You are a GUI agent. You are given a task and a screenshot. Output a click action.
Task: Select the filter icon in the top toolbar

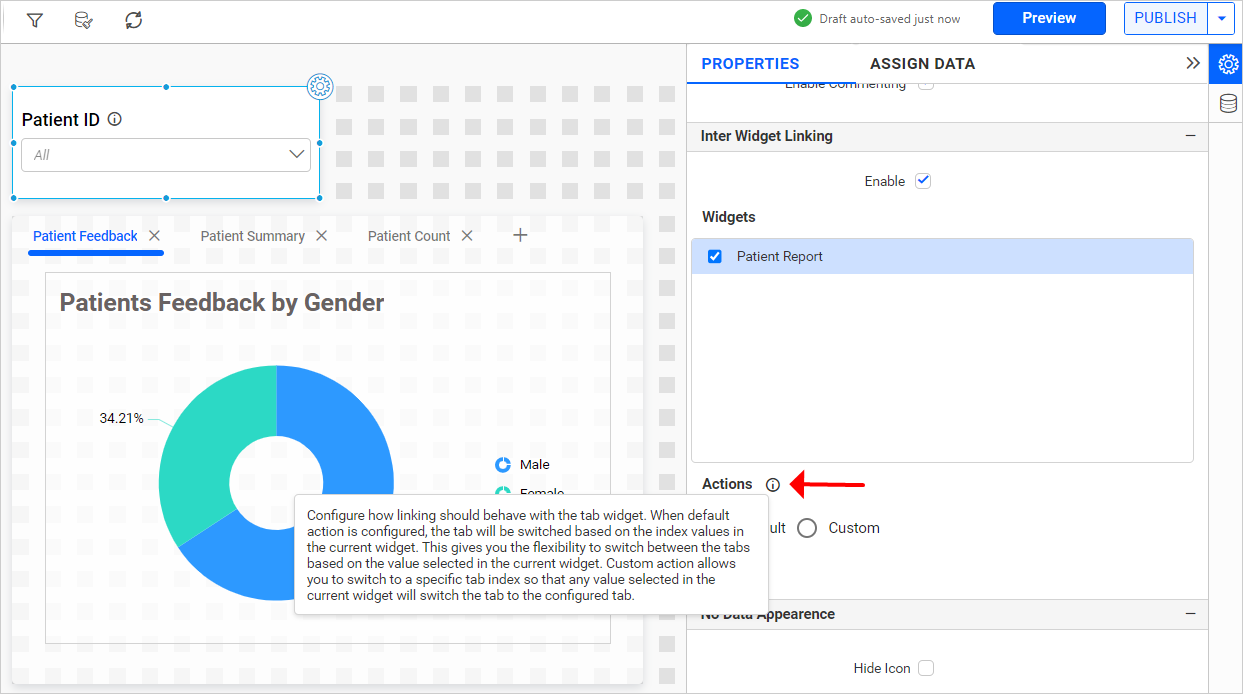[35, 18]
